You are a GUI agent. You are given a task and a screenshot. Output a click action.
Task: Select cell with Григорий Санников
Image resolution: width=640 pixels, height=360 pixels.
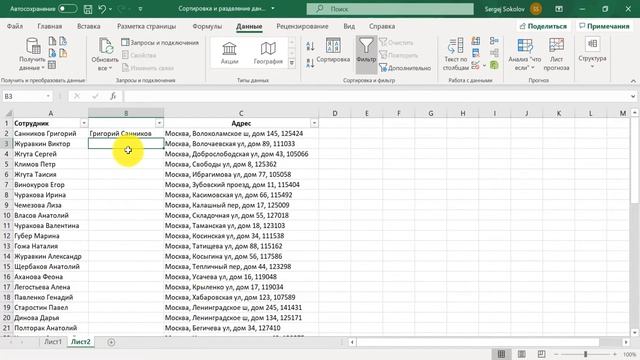(126, 133)
